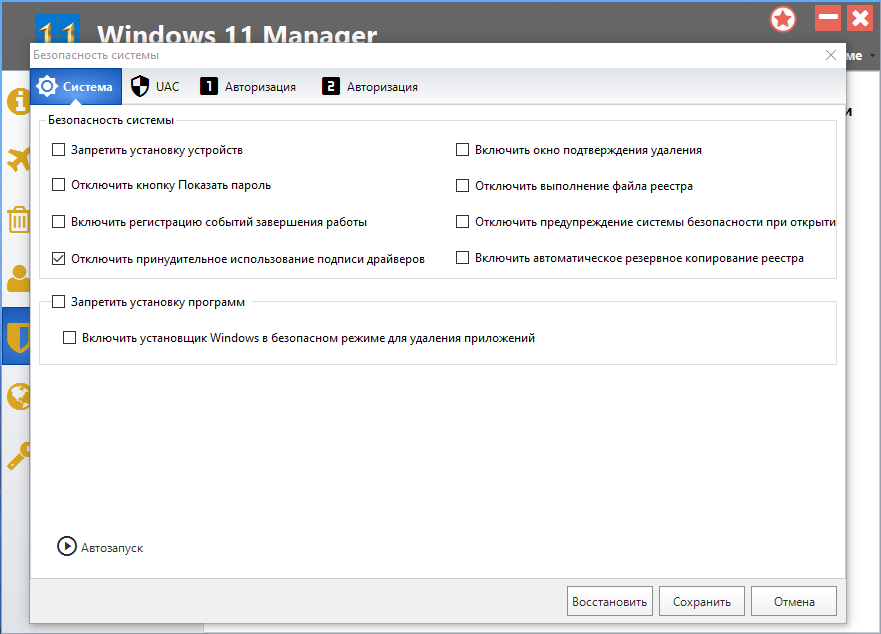This screenshot has width=881, height=634.
Task: Click the UAC shield icon
Action: (139, 87)
